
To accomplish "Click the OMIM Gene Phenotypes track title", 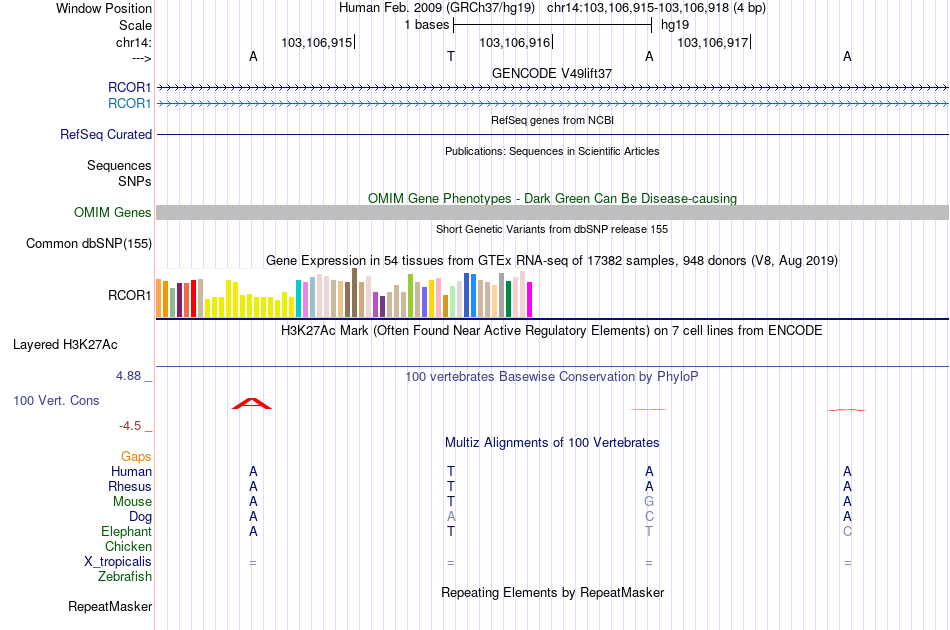I will click(x=552, y=198).
